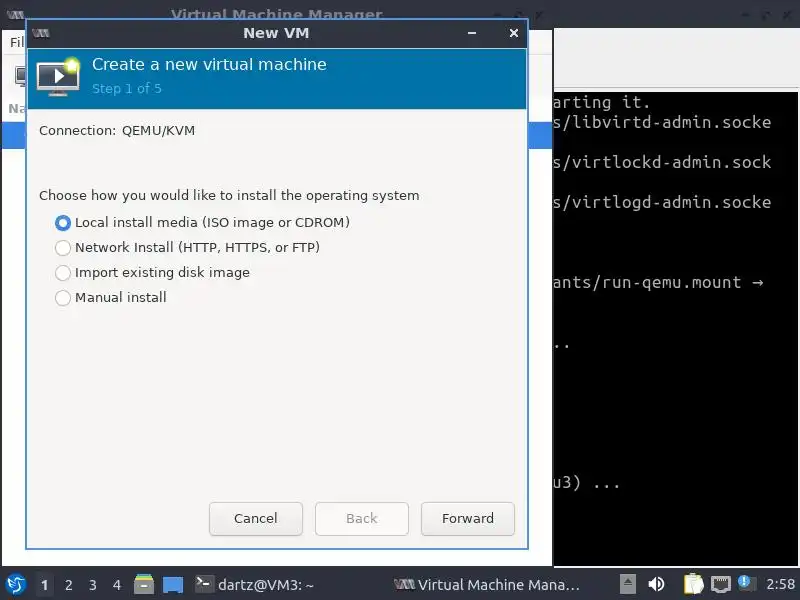Click terminal line run-qemu.mount
This screenshot has width=800, height=600.
658,282
